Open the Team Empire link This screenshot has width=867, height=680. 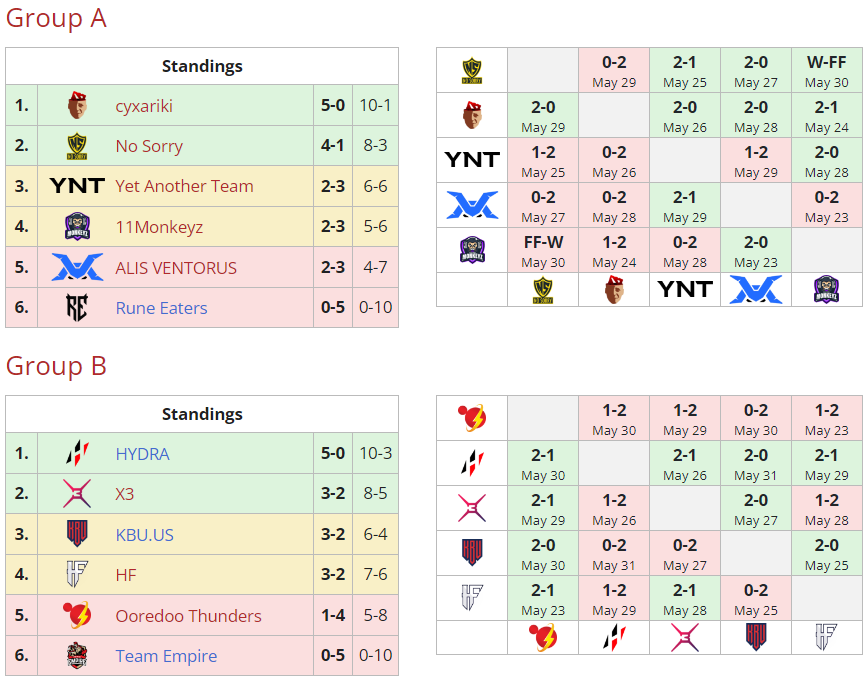(166, 656)
